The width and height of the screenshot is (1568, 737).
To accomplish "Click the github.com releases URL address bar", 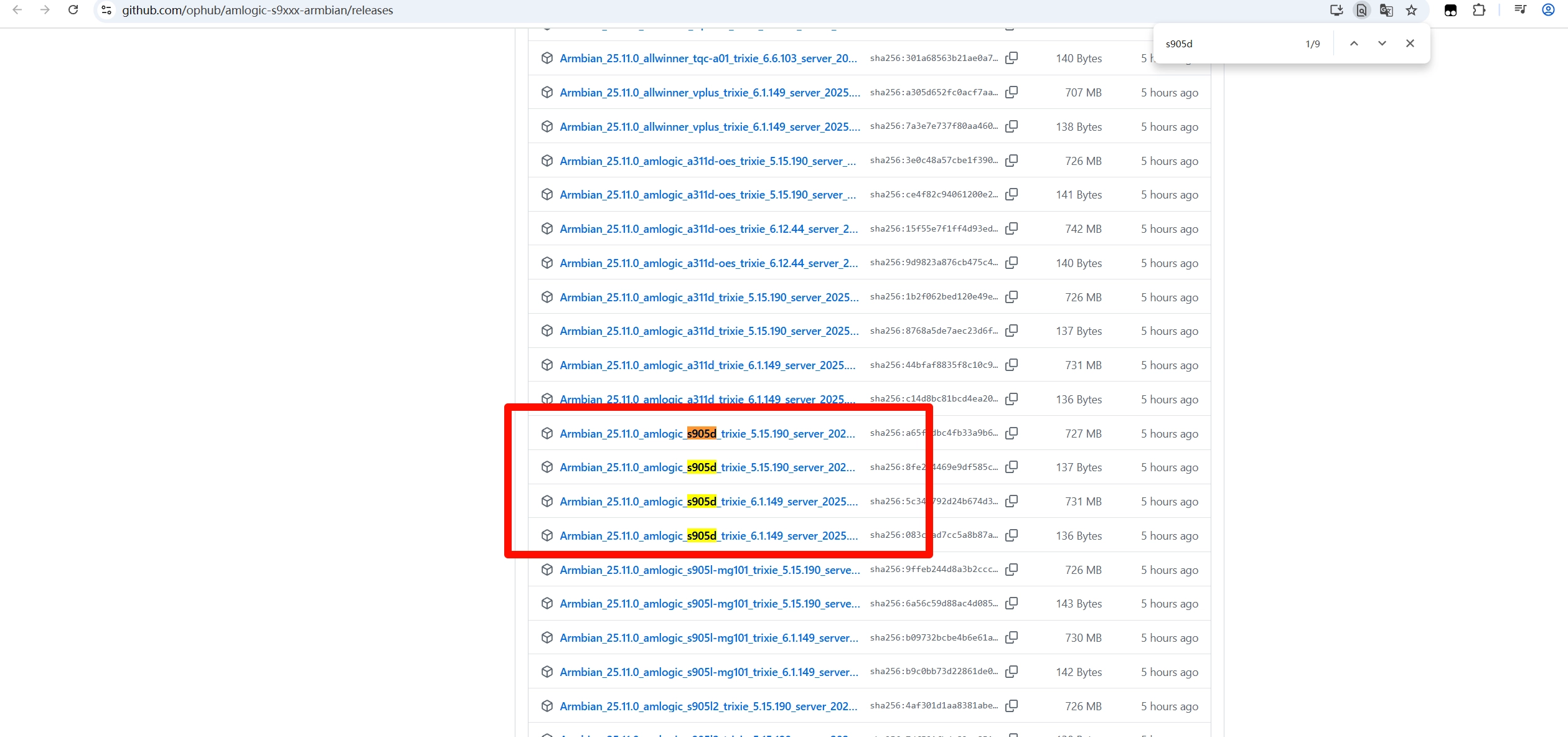I will (x=257, y=11).
